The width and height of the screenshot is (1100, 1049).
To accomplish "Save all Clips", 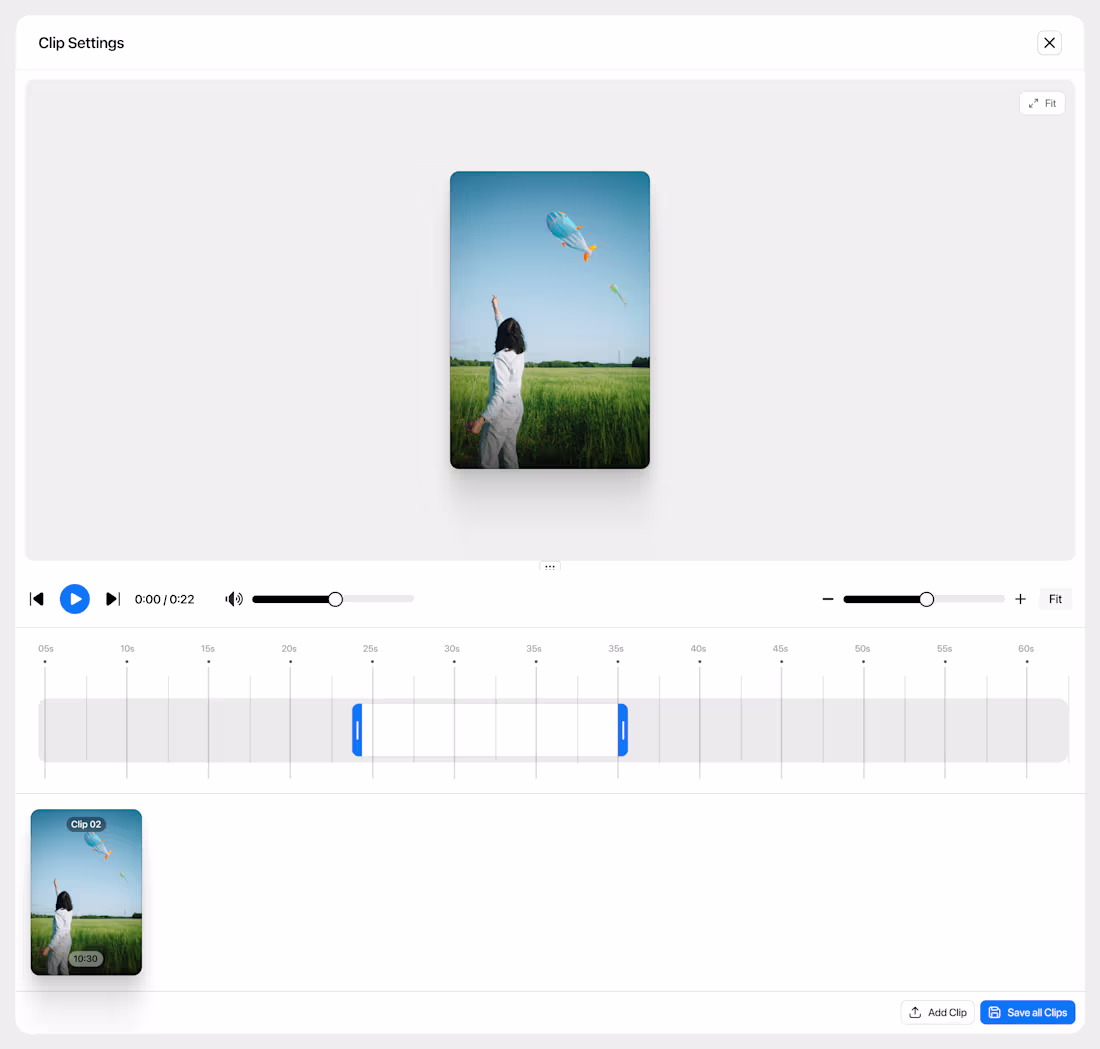I will [x=1027, y=1012].
